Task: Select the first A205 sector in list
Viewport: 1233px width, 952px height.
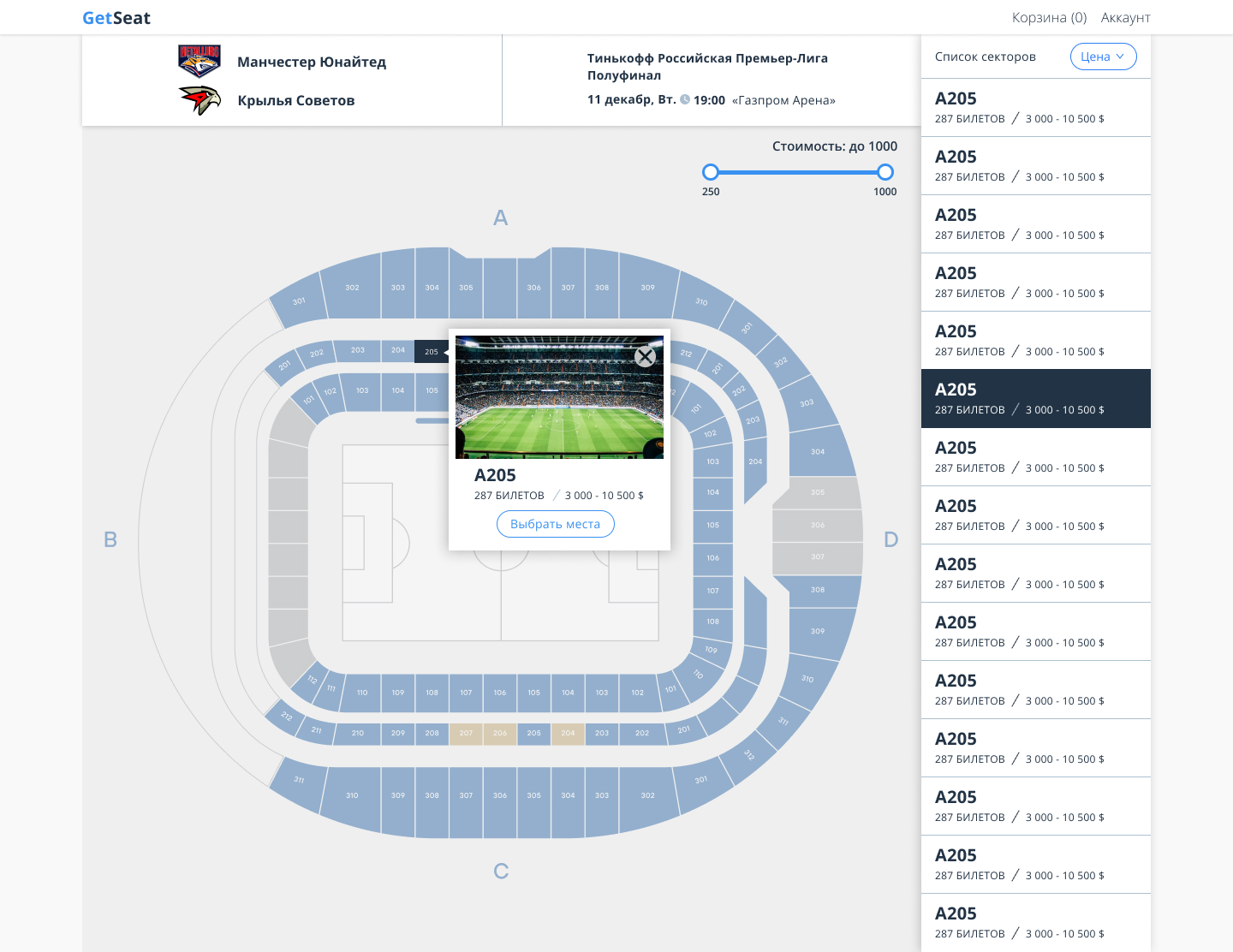Action: click(x=1036, y=108)
